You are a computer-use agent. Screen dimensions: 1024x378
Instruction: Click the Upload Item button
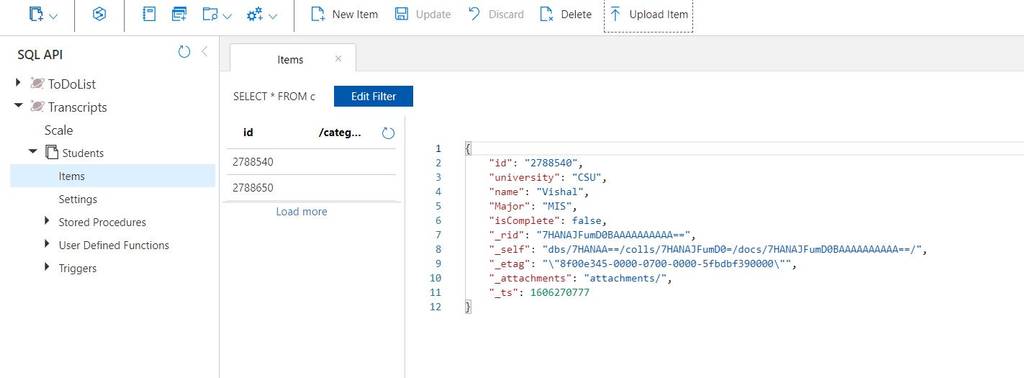coord(648,14)
